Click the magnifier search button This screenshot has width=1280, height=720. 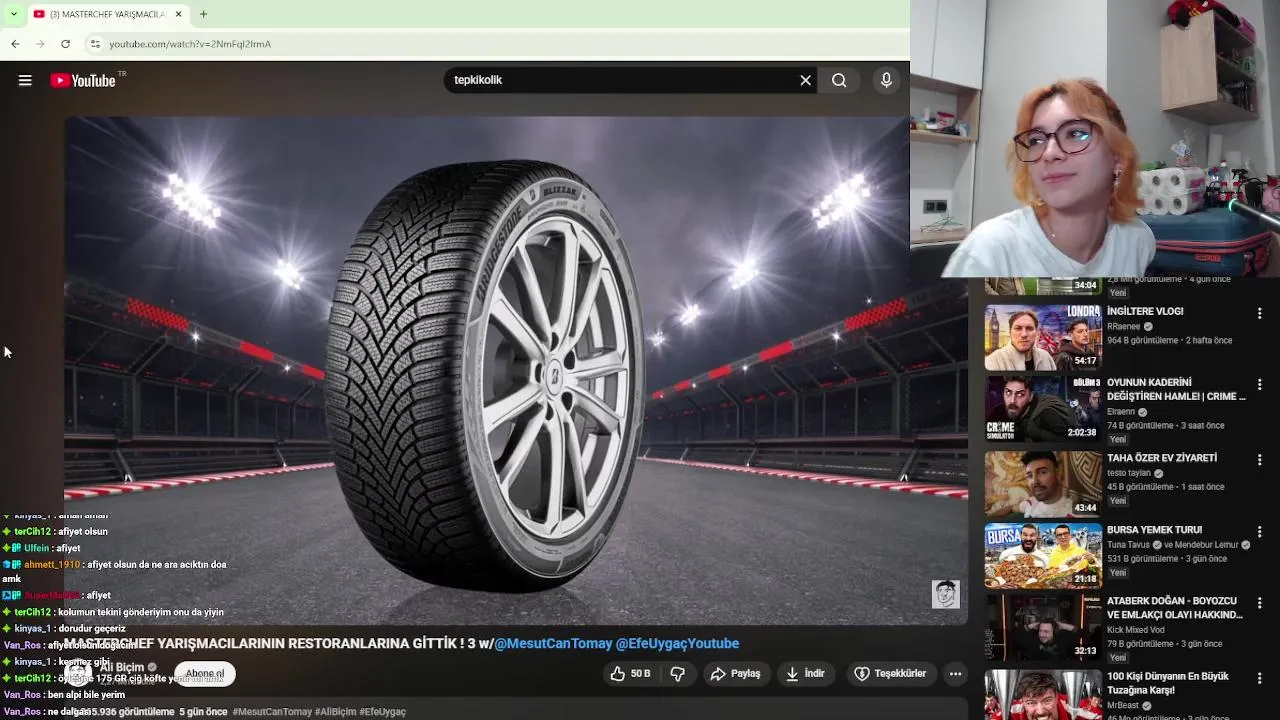point(839,80)
